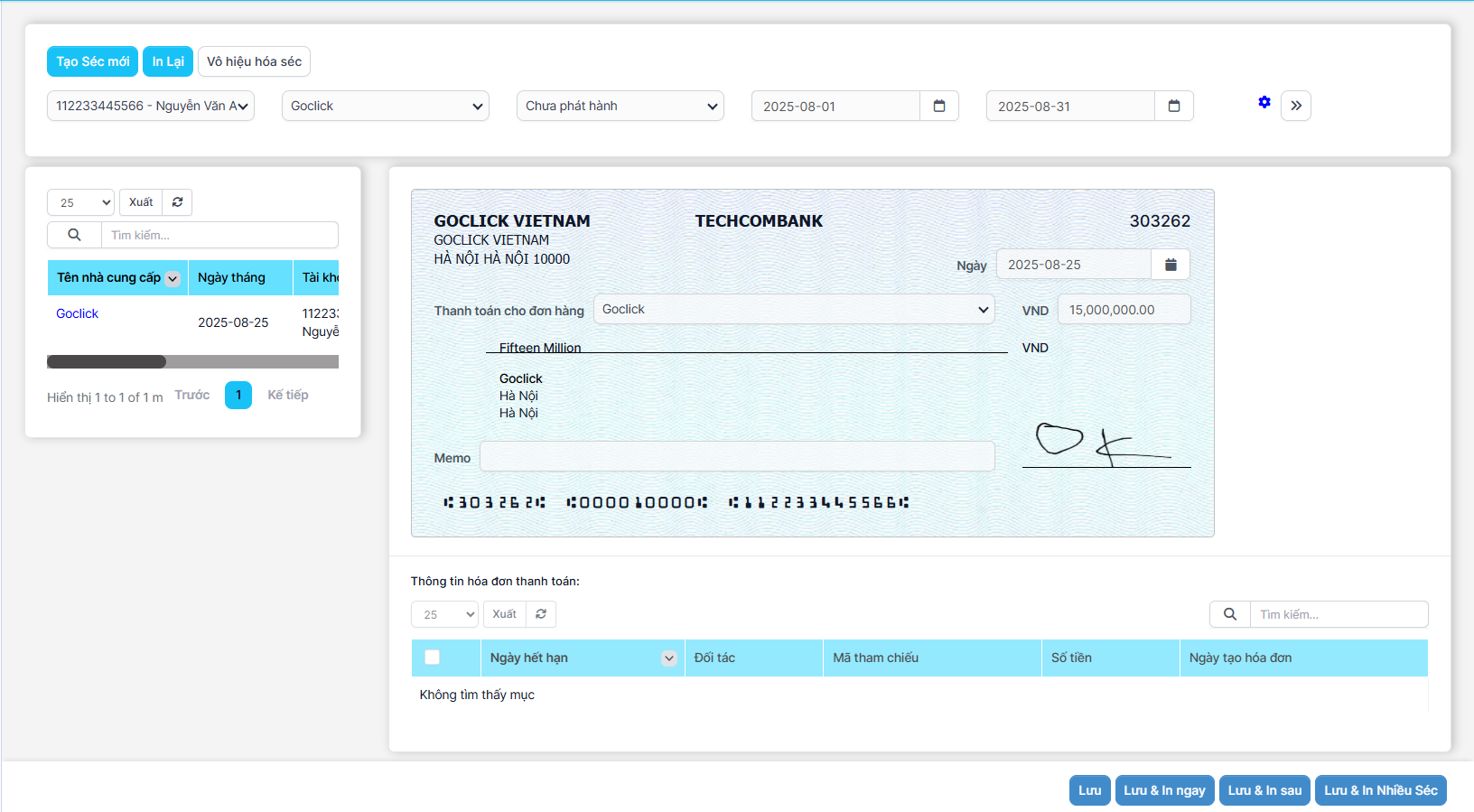Open calendar for 2025-08-01 start date
Viewport: 1474px width, 812px height.
938,106
